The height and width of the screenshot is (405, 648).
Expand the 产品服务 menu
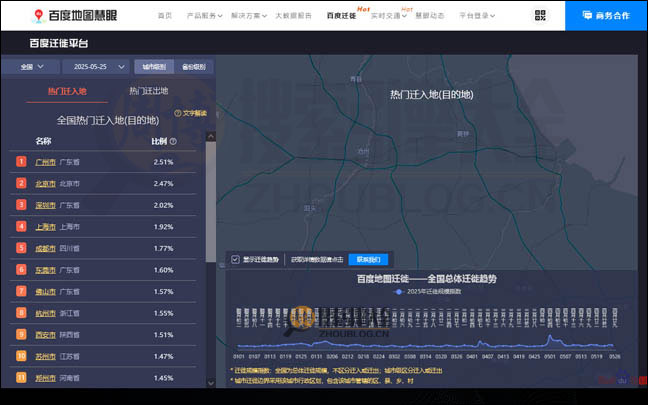pos(205,16)
